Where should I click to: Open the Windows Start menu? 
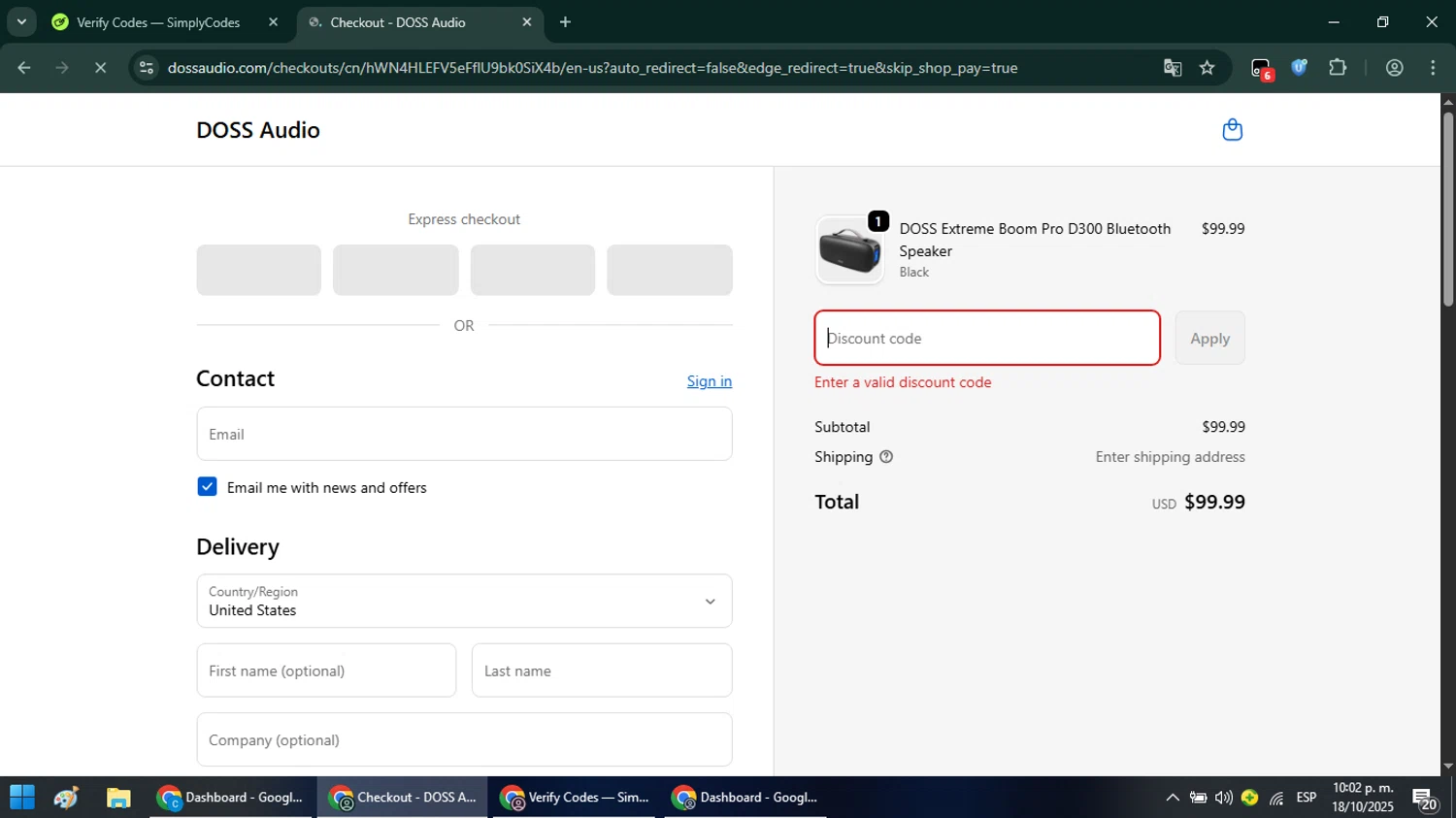coord(21,798)
